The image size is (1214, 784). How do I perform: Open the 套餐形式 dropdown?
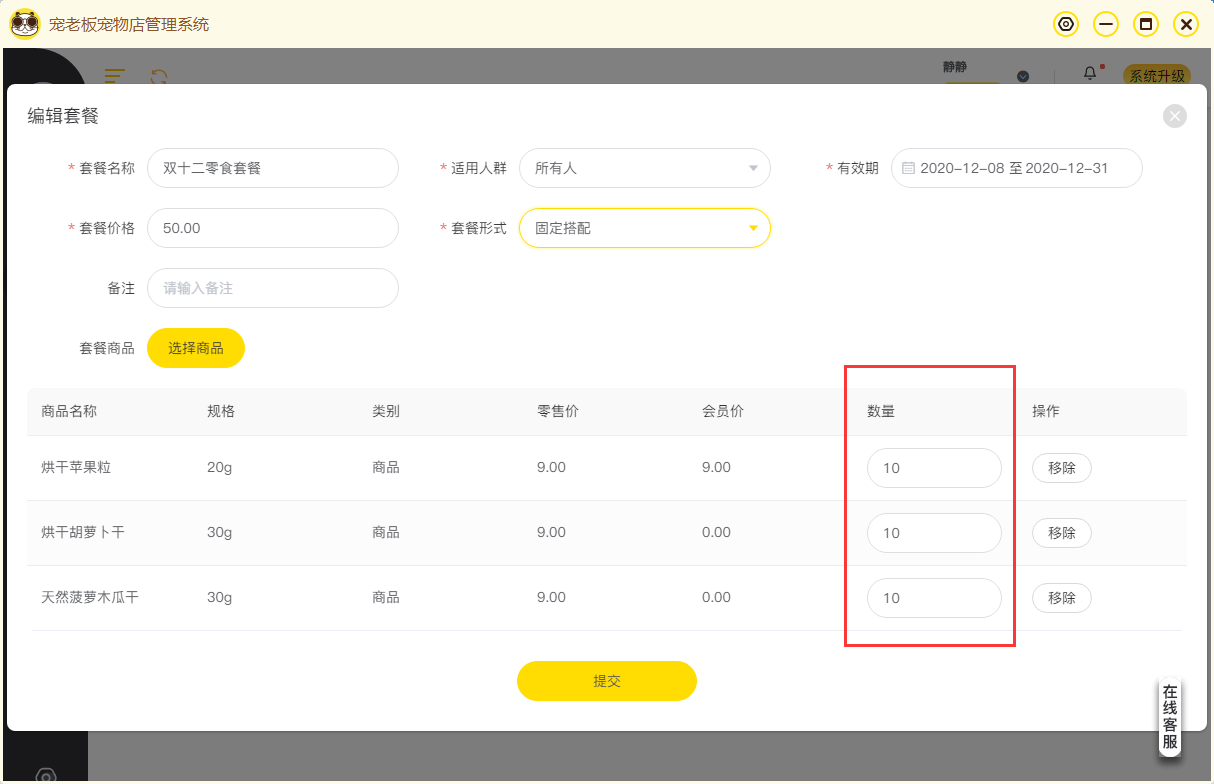point(645,228)
